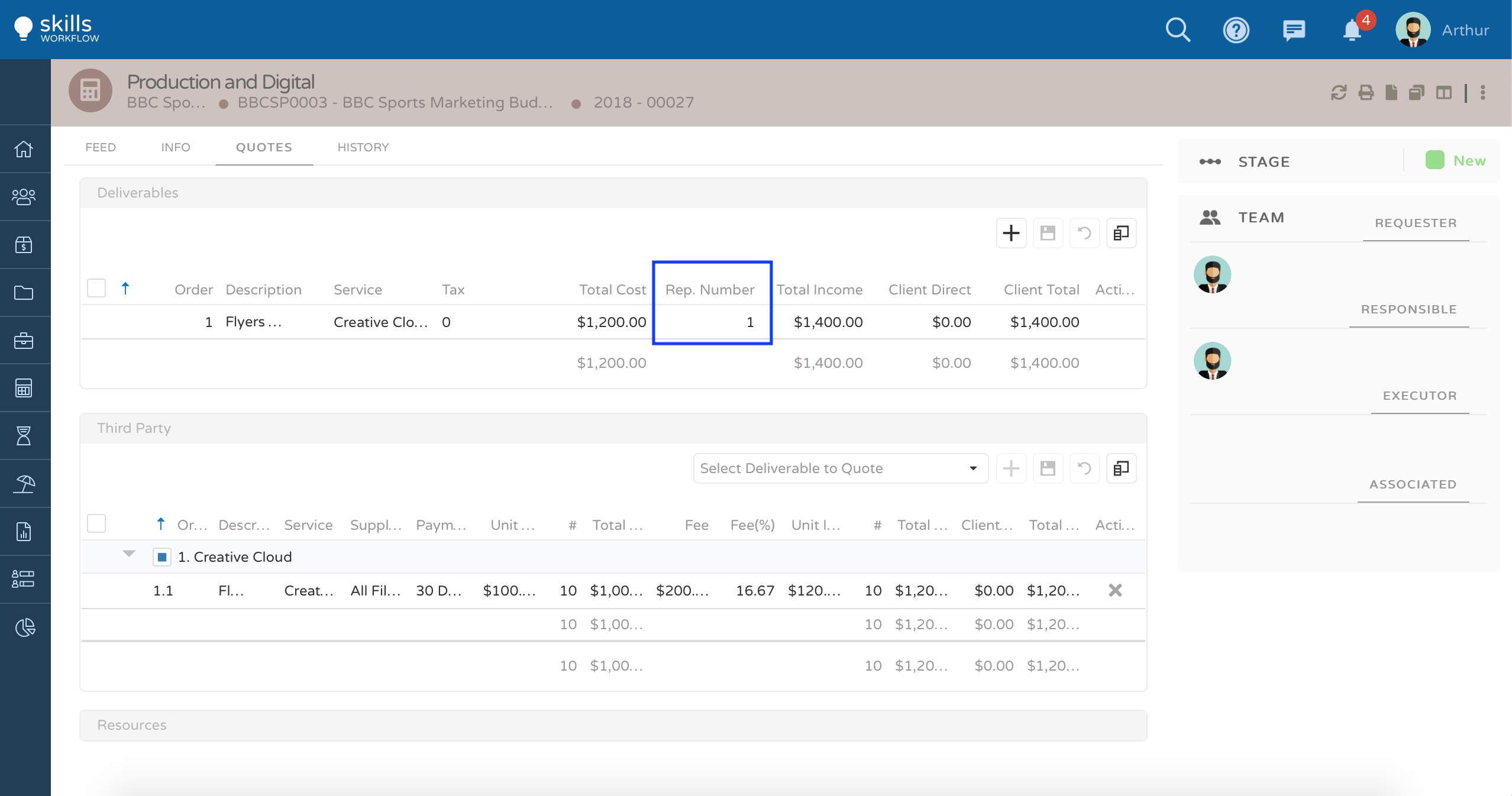Open the BBCSP0003 project link
The width and height of the screenshot is (1512, 796).
[395, 102]
